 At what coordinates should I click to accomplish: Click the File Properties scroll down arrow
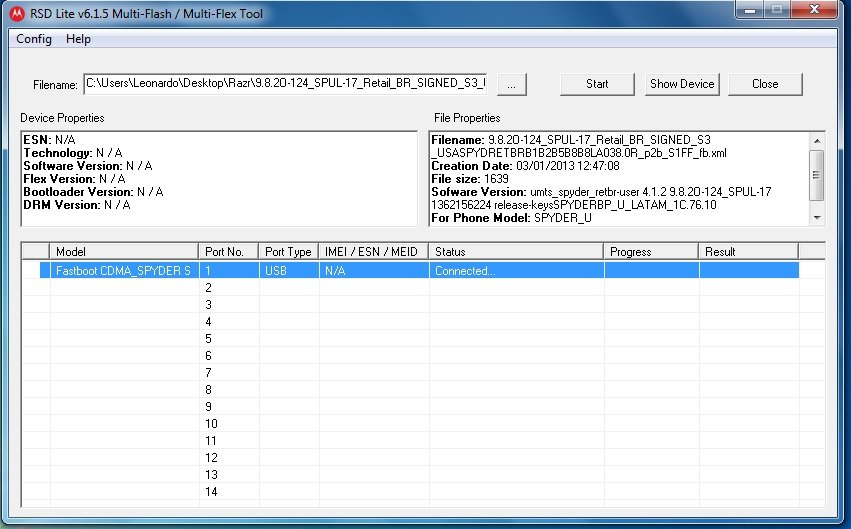[x=817, y=218]
